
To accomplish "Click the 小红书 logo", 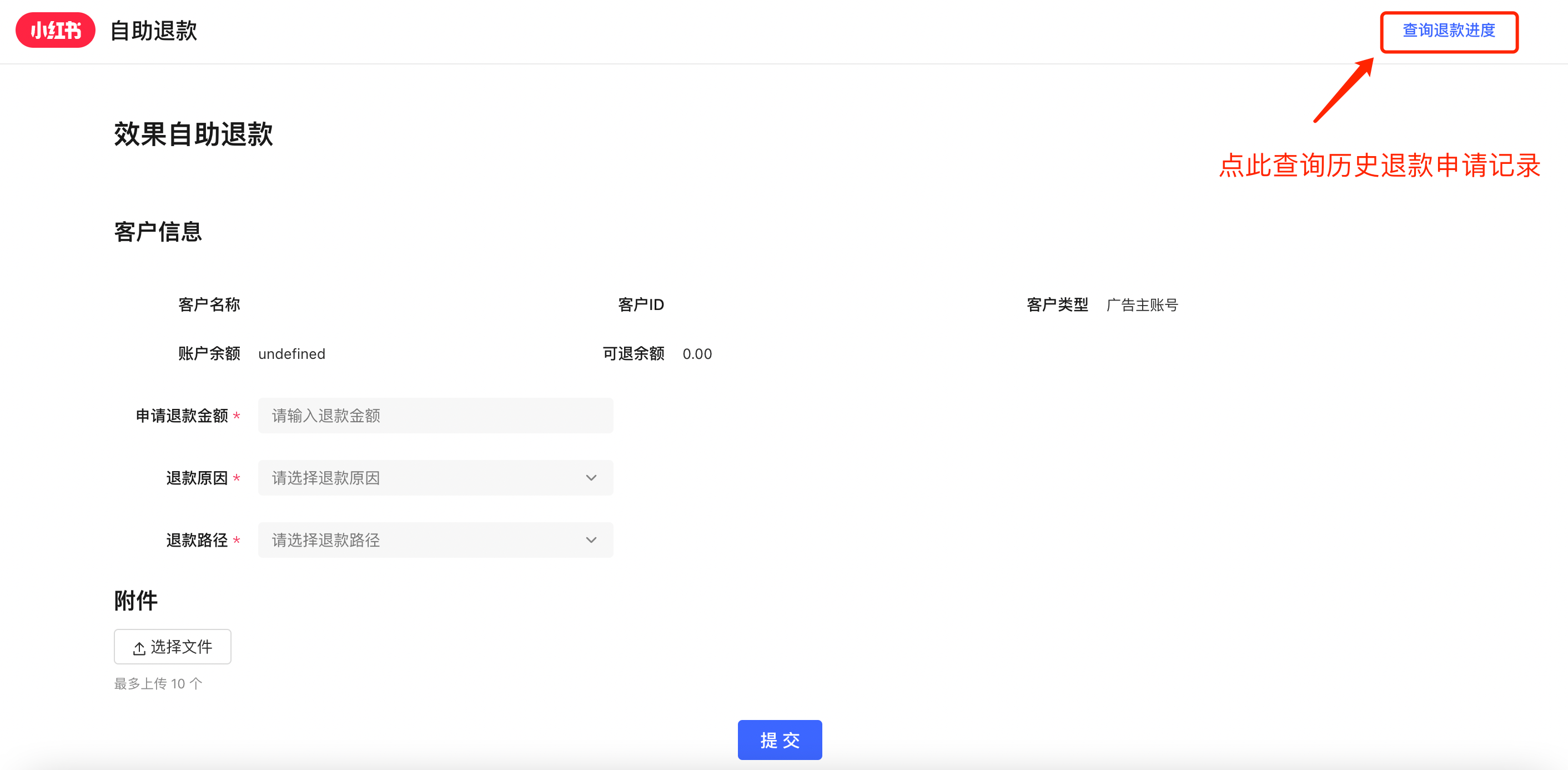I will (x=56, y=30).
